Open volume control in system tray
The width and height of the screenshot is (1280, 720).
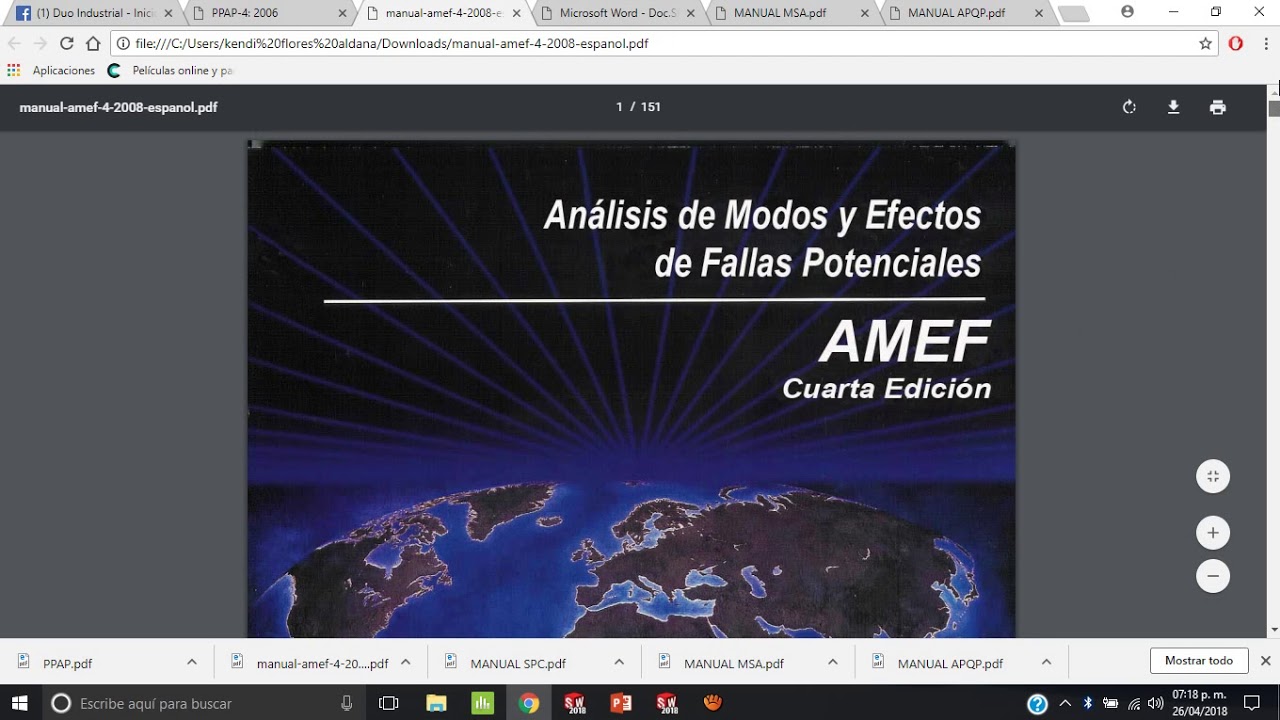click(1156, 703)
